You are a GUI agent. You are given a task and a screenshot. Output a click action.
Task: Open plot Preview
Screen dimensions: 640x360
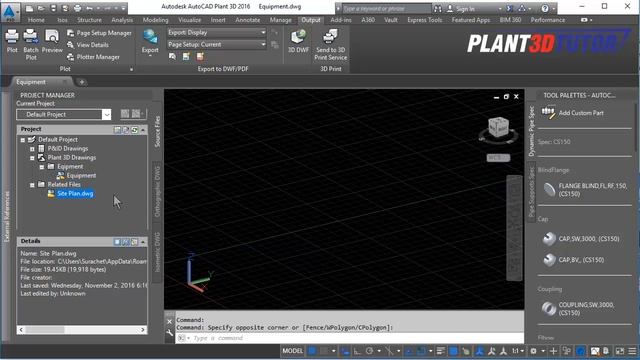52,41
